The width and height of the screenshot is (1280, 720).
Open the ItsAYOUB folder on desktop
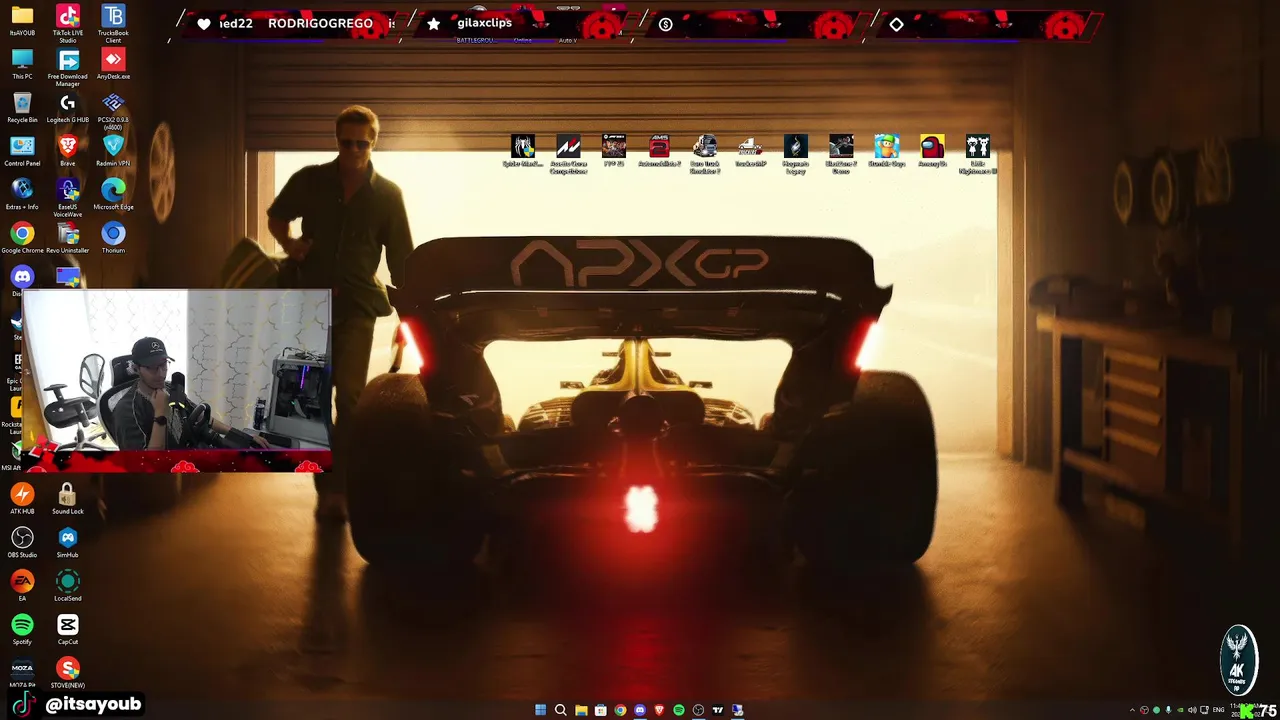pos(22,21)
